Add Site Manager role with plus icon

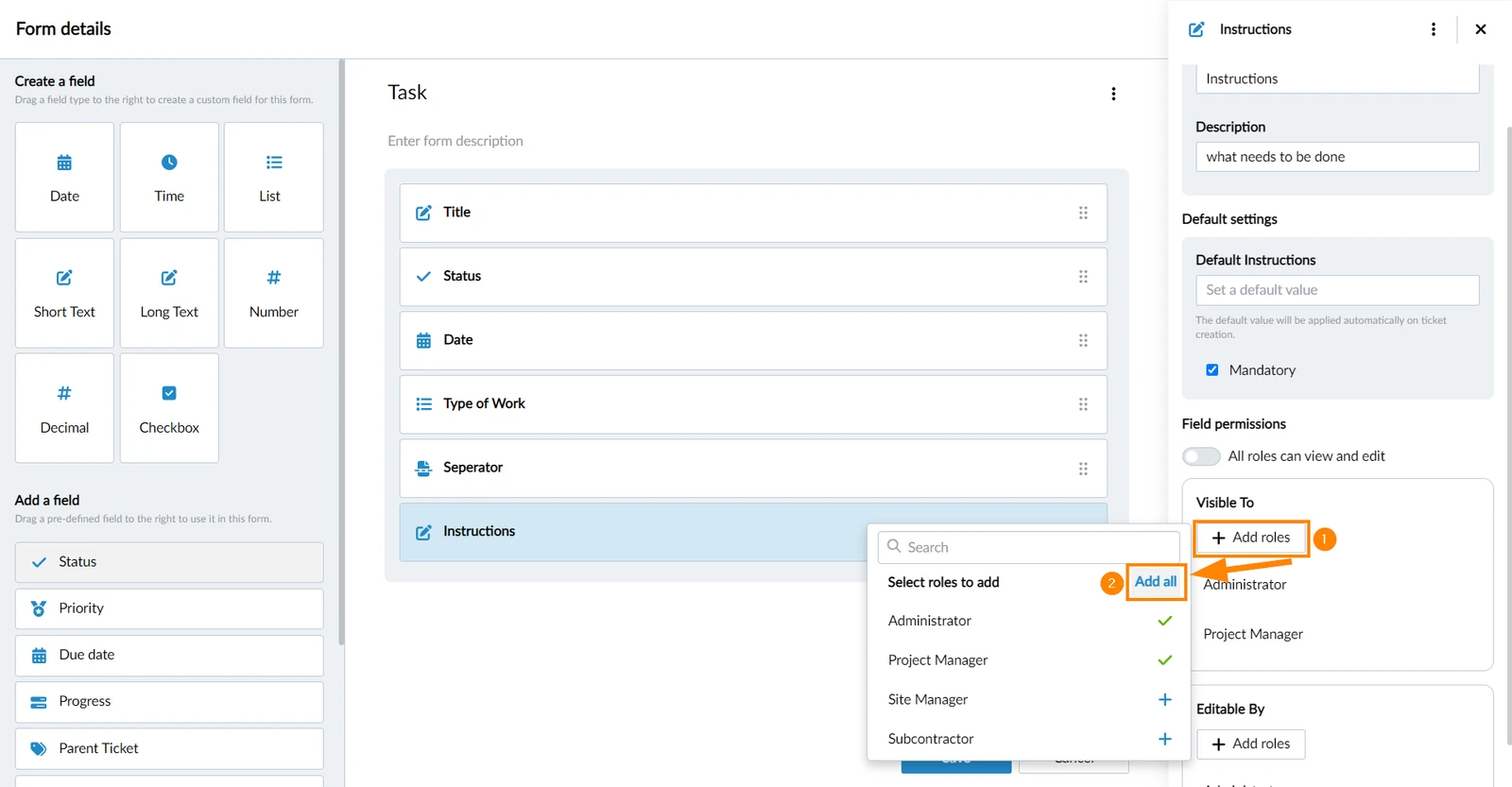click(1164, 699)
